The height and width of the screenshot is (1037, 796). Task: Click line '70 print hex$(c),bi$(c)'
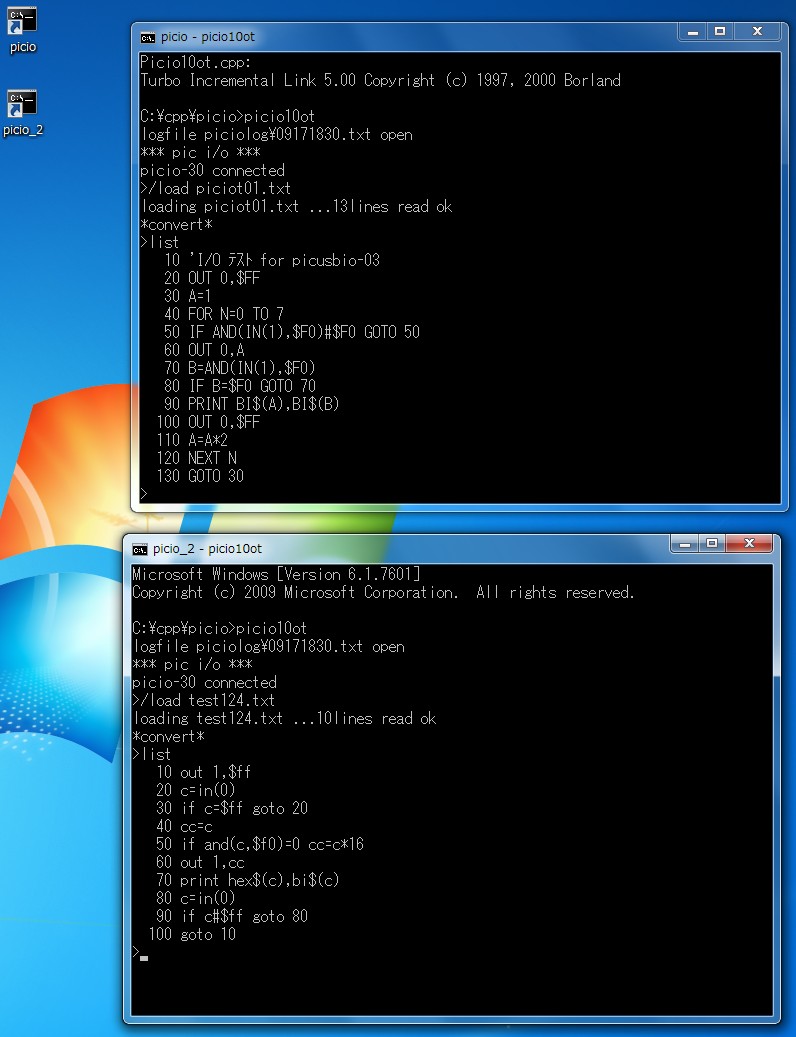pos(247,880)
